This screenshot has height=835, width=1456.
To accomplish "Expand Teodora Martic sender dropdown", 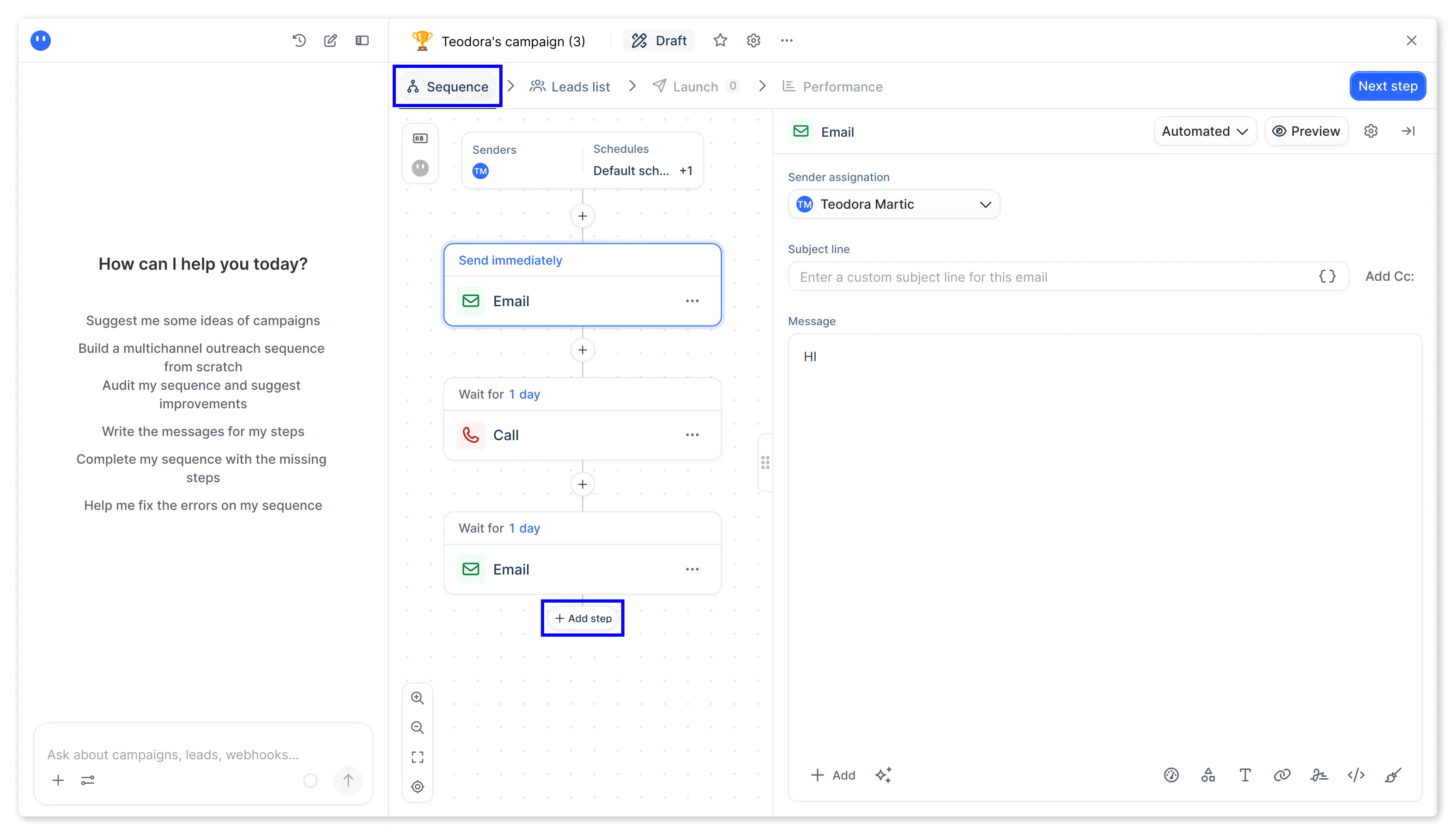I will (x=894, y=204).
